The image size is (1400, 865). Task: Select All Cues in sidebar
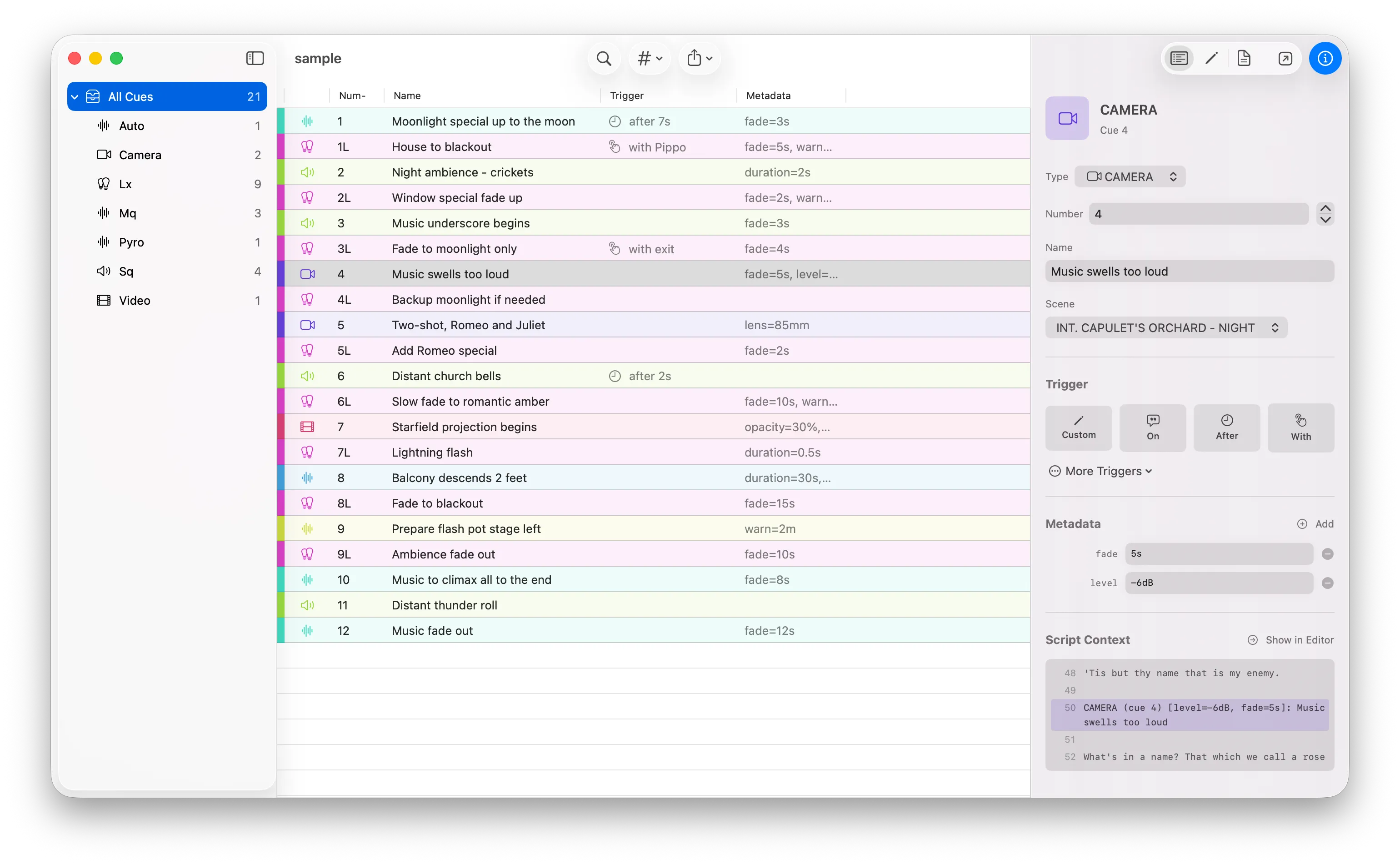point(167,97)
